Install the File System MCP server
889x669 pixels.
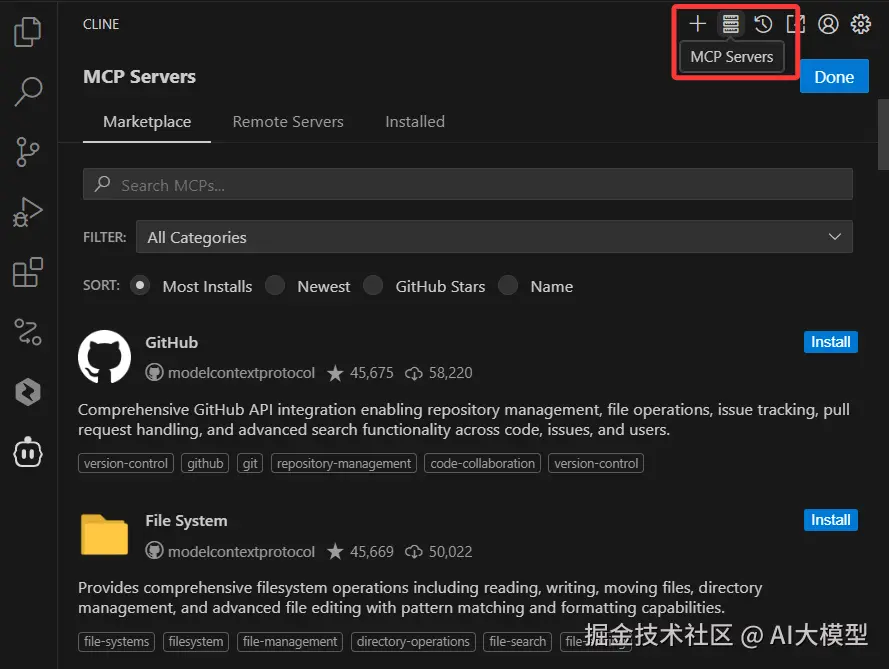click(831, 520)
